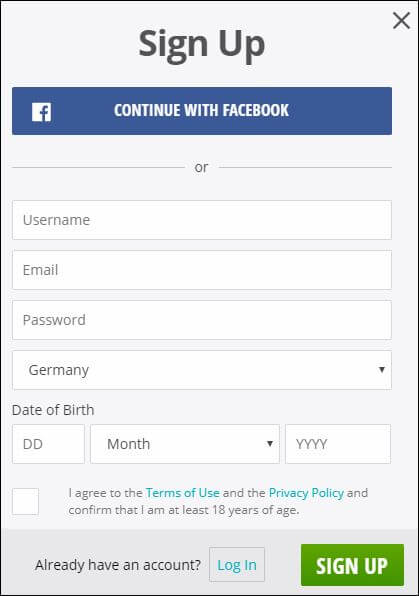
Task: Open the Terms of Use link
Action: (183, 493)
